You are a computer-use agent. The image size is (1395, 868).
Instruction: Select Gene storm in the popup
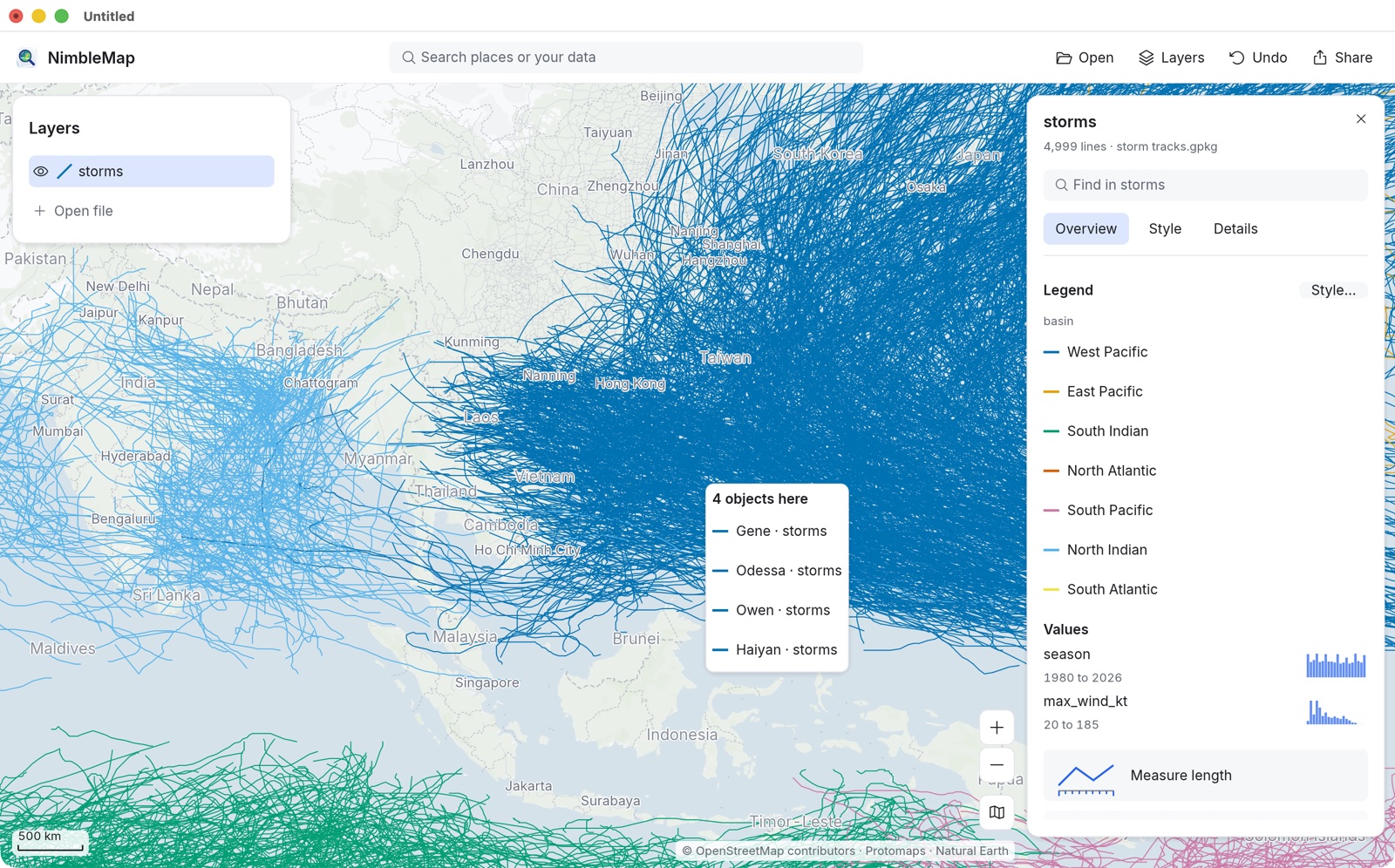click(777, 532)
